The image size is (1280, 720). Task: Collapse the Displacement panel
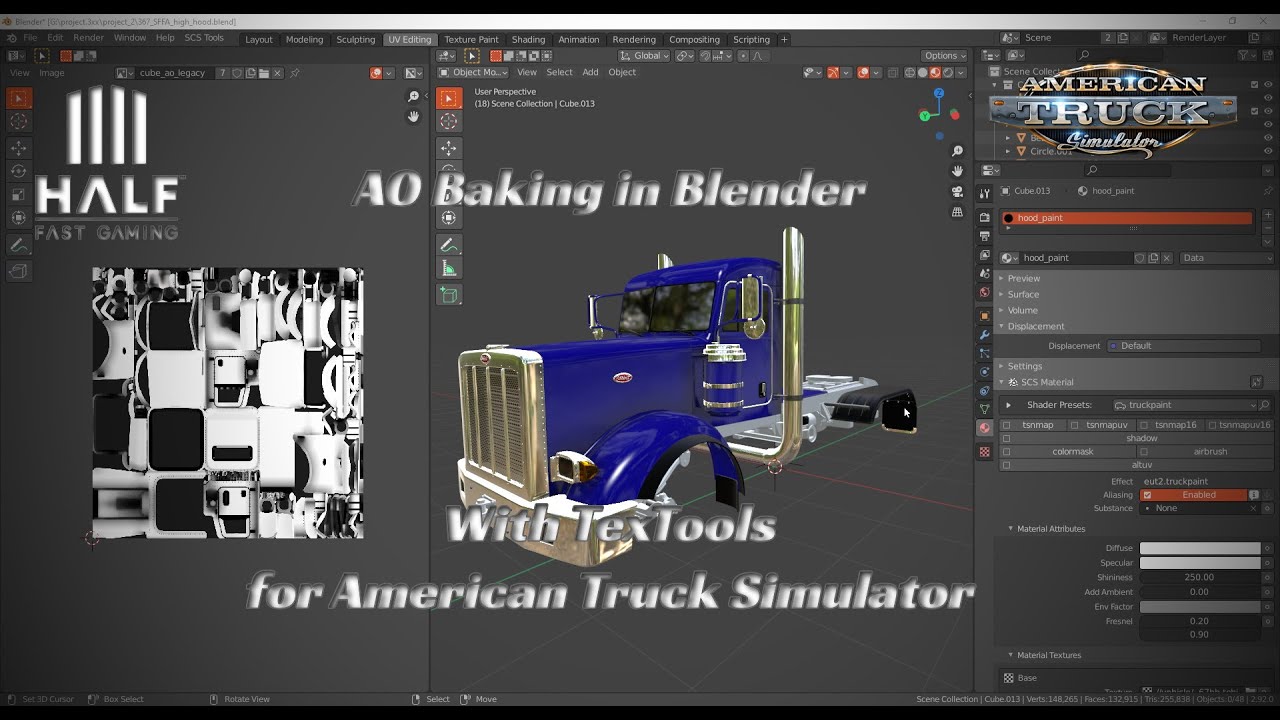[x=1035, y=326]
